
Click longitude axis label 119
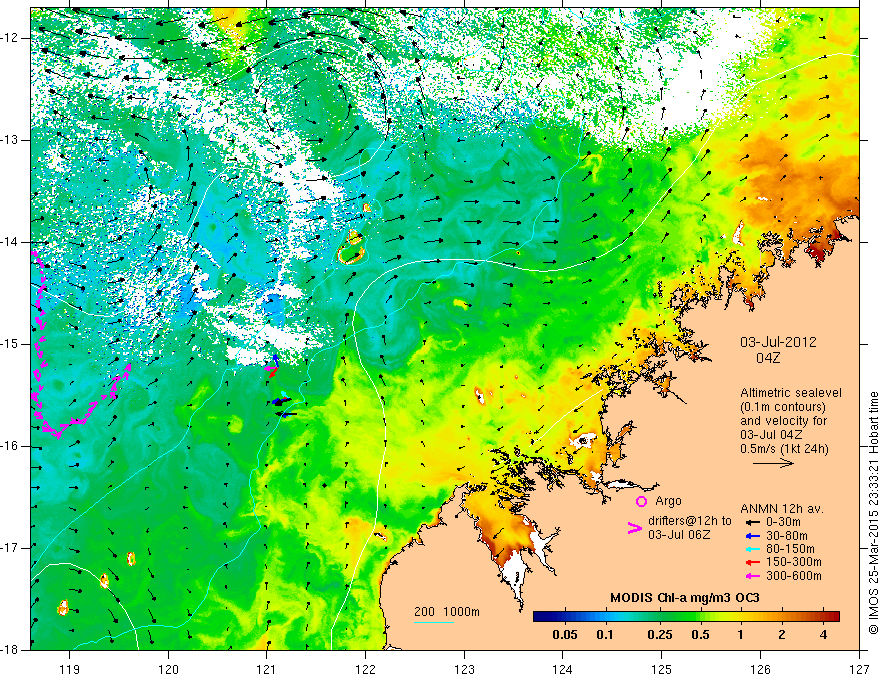coord(69,669)
